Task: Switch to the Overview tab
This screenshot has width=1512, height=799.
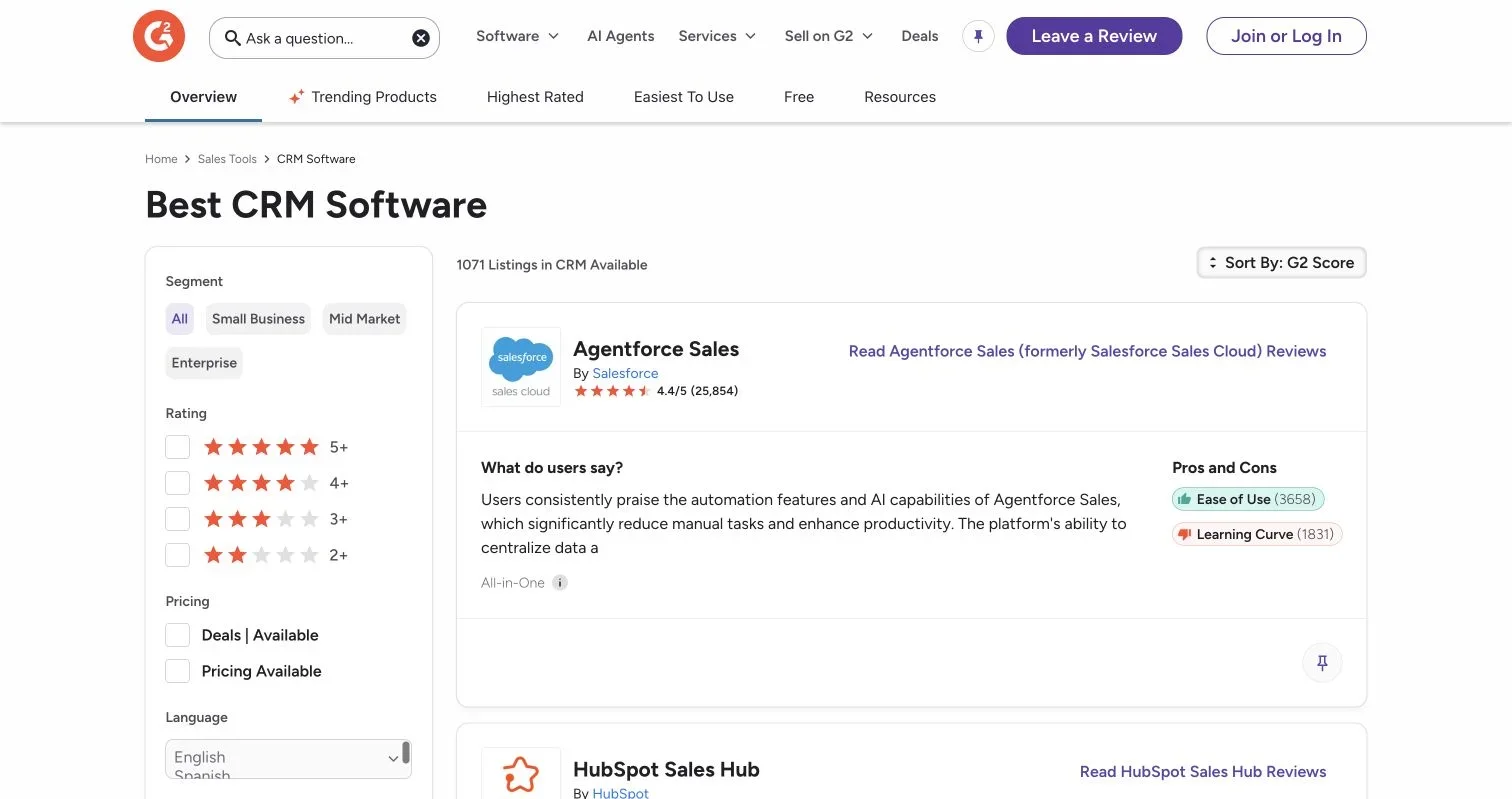Action: [203, 97]
